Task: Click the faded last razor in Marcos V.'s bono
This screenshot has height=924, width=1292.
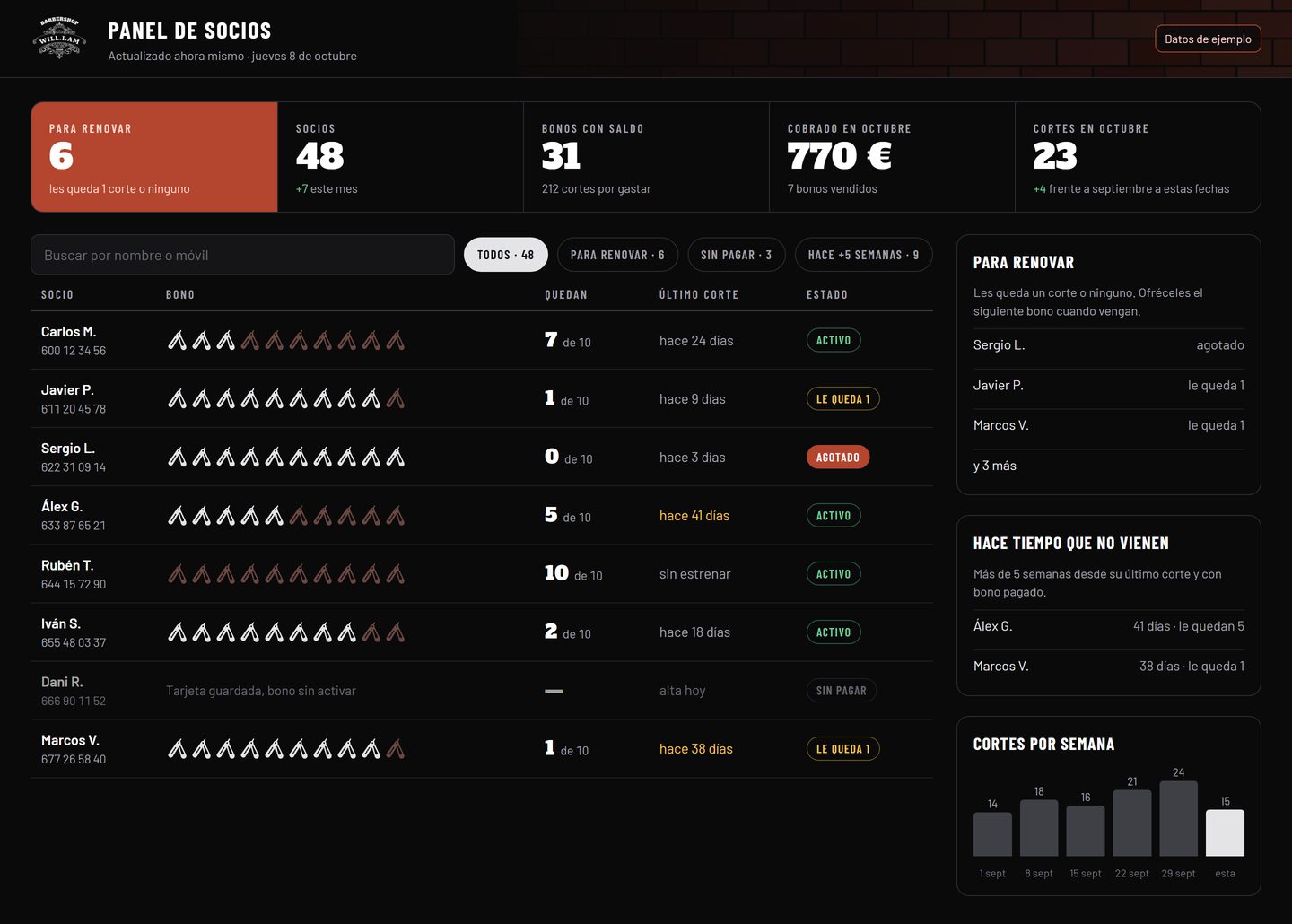Action: 395,749
